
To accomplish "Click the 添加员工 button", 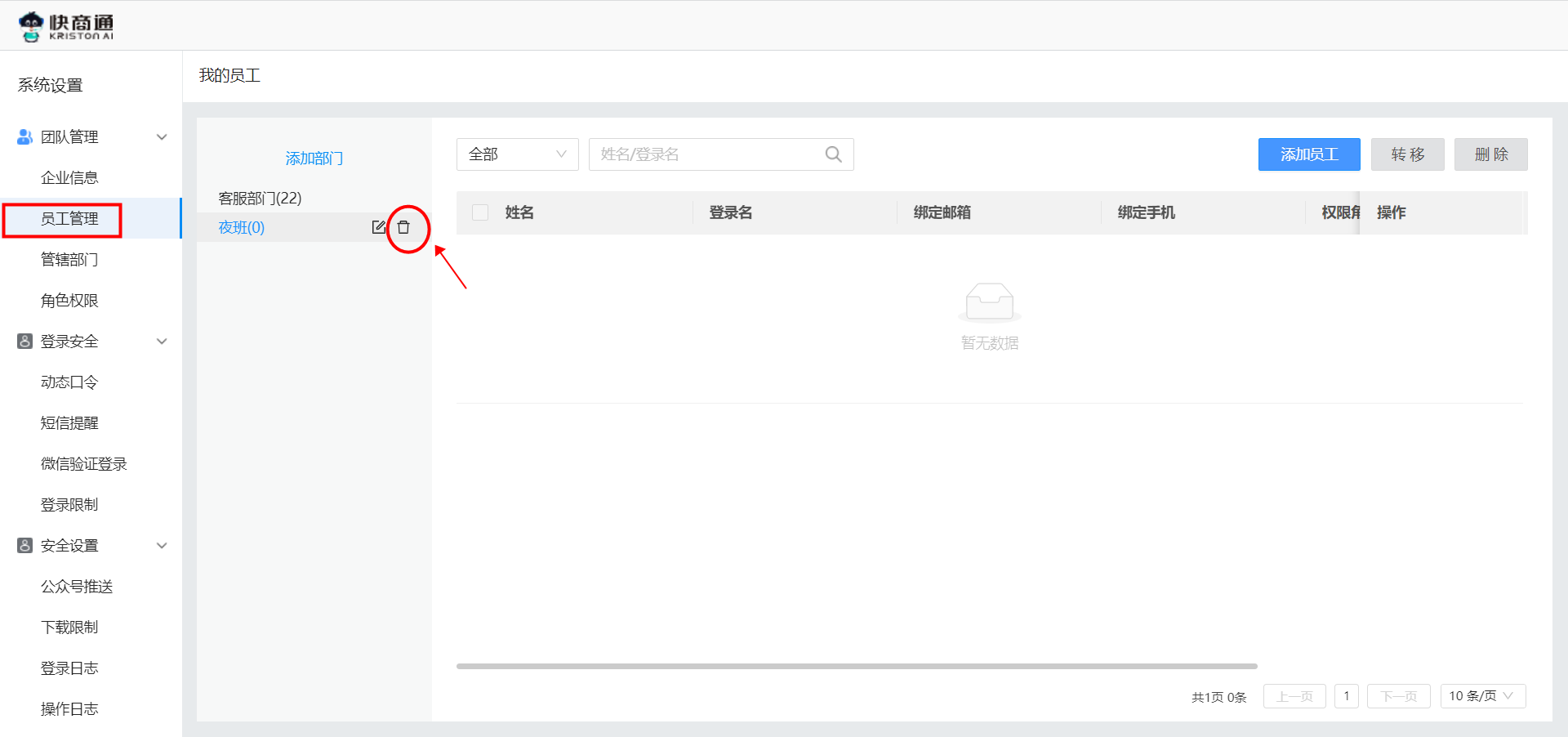I will [x=1308, y=154].
